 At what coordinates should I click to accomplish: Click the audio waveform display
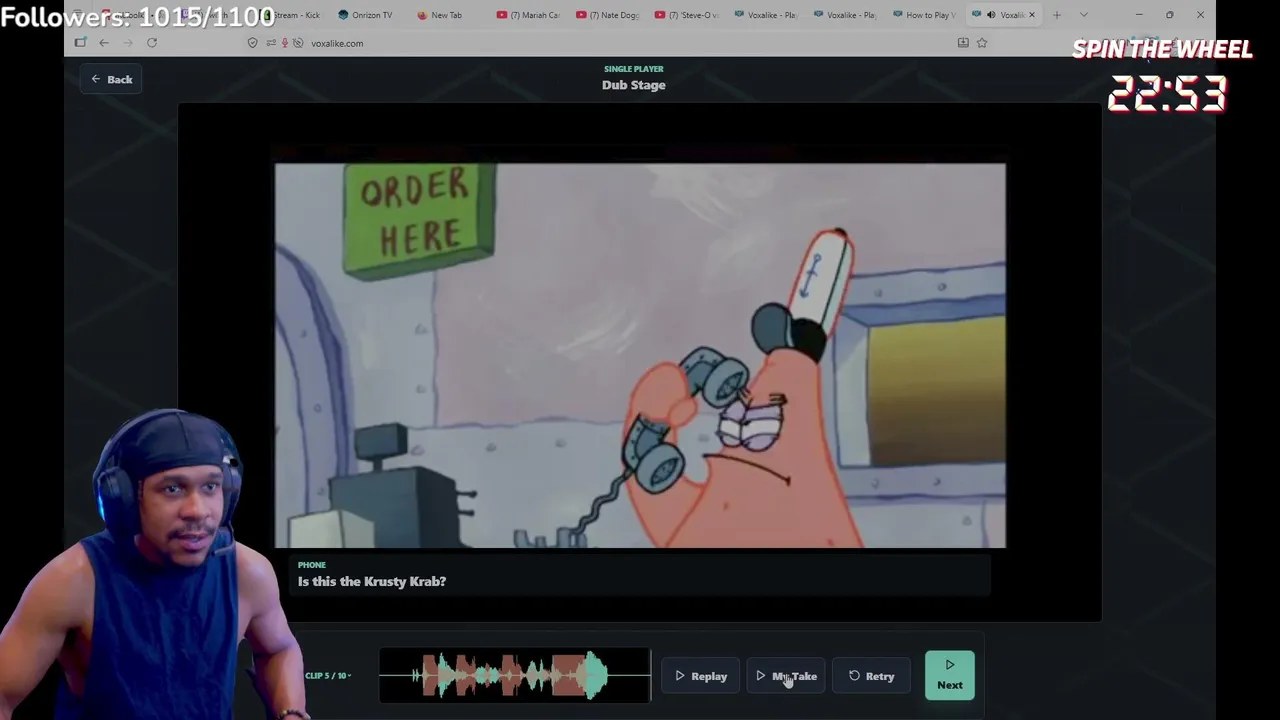pyautogui.click(x=515, y=675)
